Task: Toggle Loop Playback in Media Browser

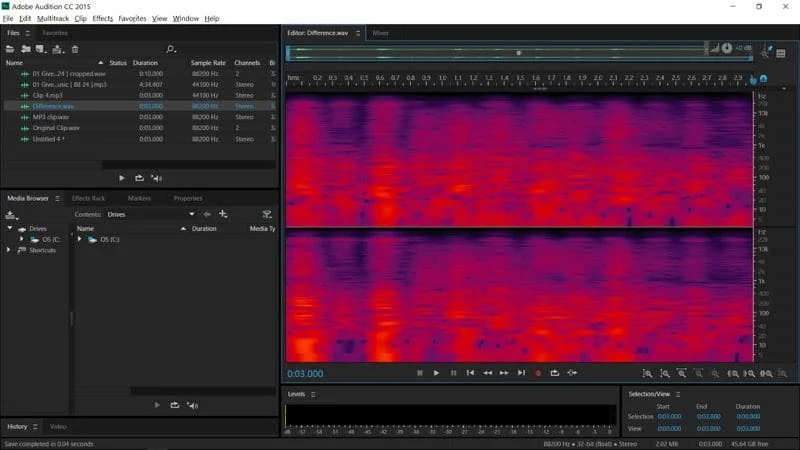Action: click(175, 405)
